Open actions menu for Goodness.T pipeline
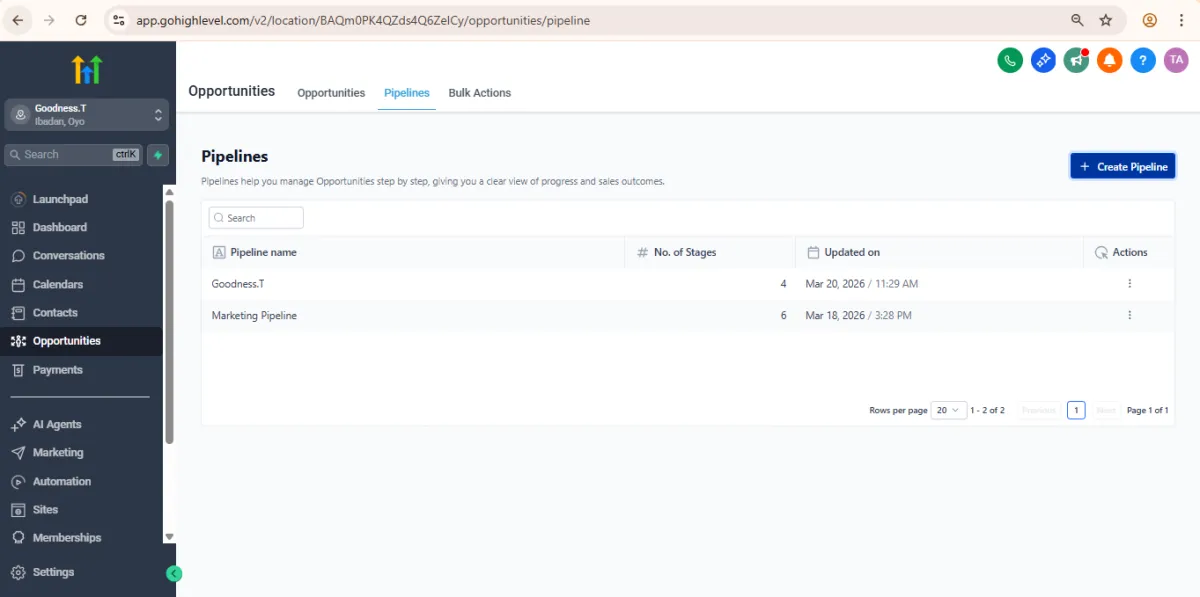 tap(1129, 284)
